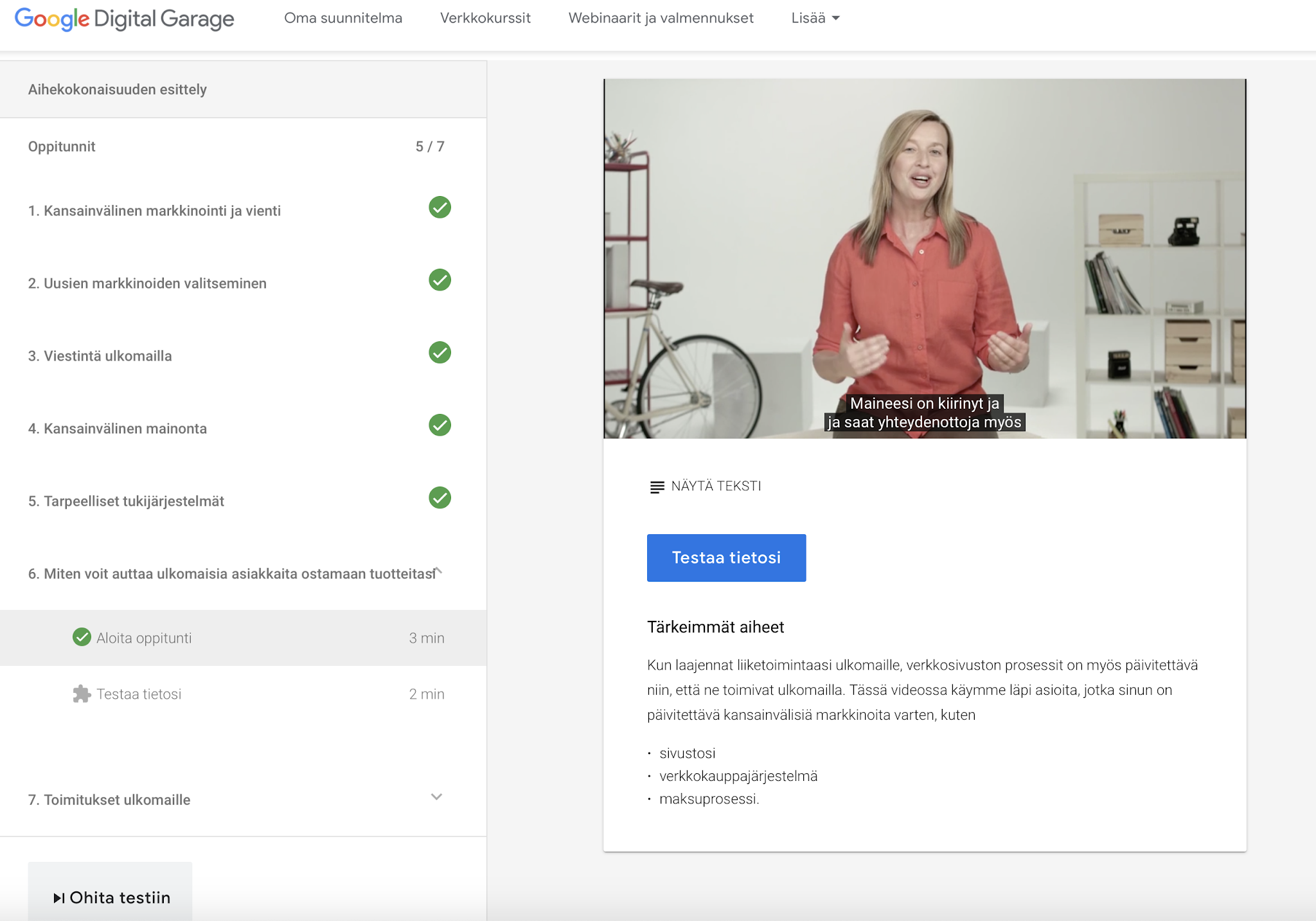The image size is (1316, 921).
Task: Click the video subtitle Maineesi on kiirinyt ja
Action: [924, 404]
